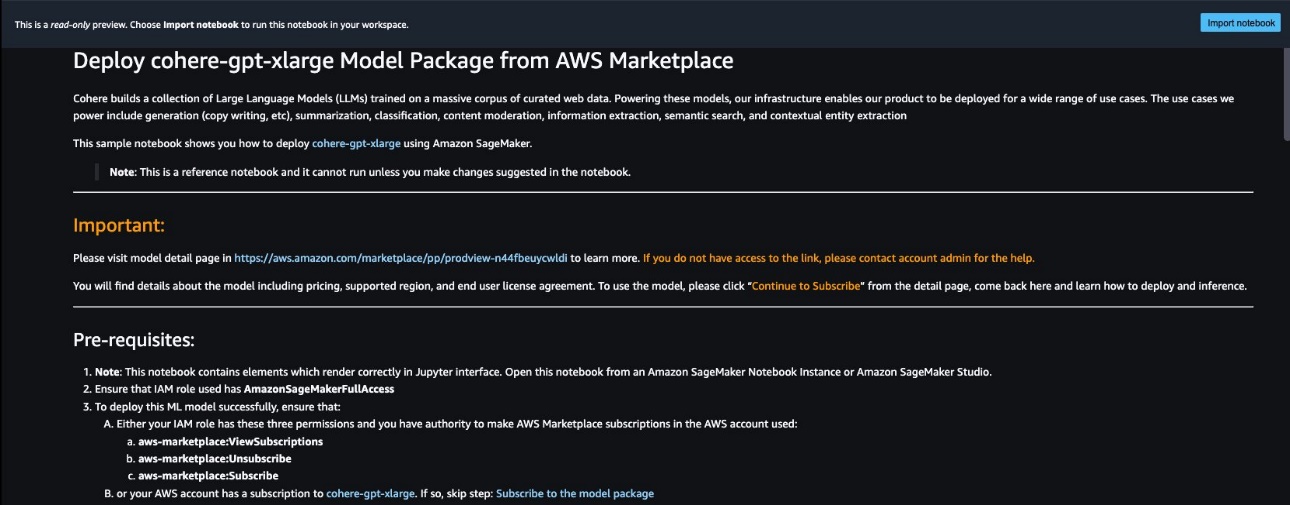Follow the "Subscribe to the model package" link
1290x505 pixels.
(575, 494)
